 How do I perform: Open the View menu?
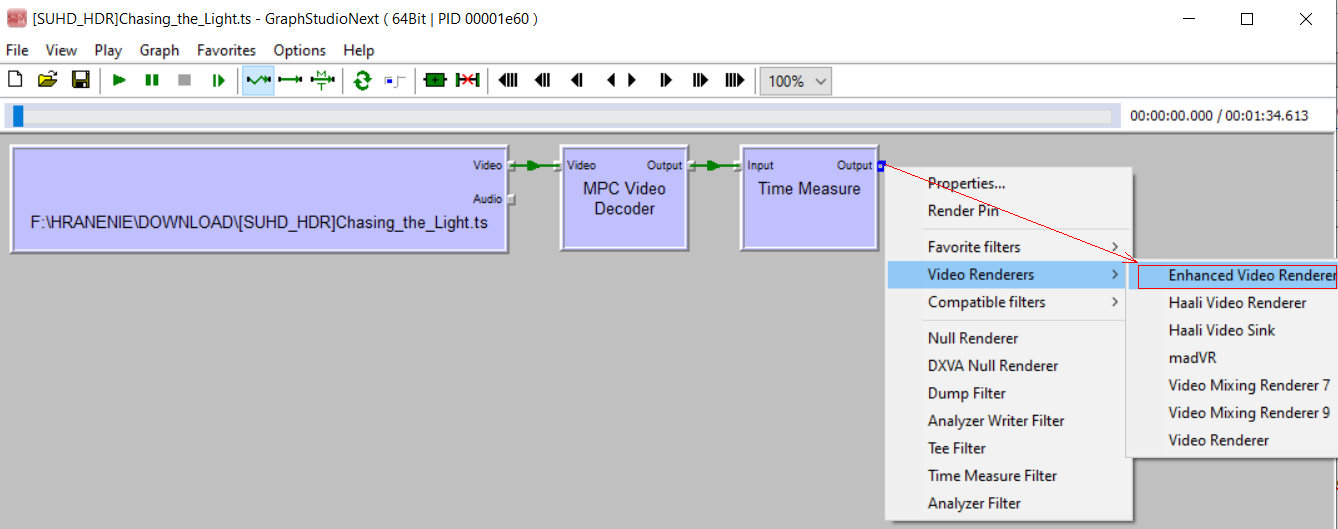tap(61, 50)
